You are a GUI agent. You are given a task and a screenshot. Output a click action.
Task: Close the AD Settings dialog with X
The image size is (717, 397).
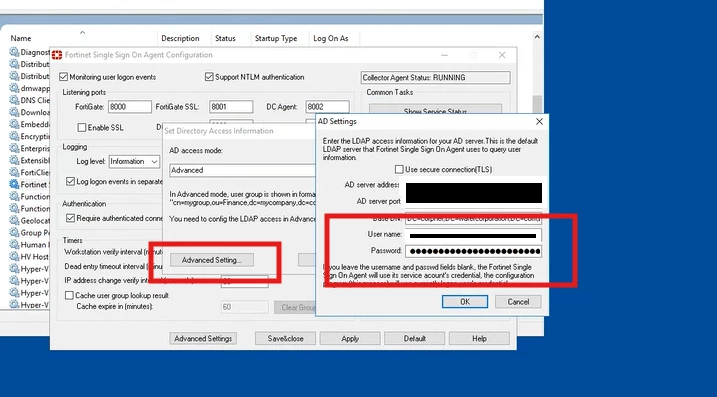(x=539, y=121)
